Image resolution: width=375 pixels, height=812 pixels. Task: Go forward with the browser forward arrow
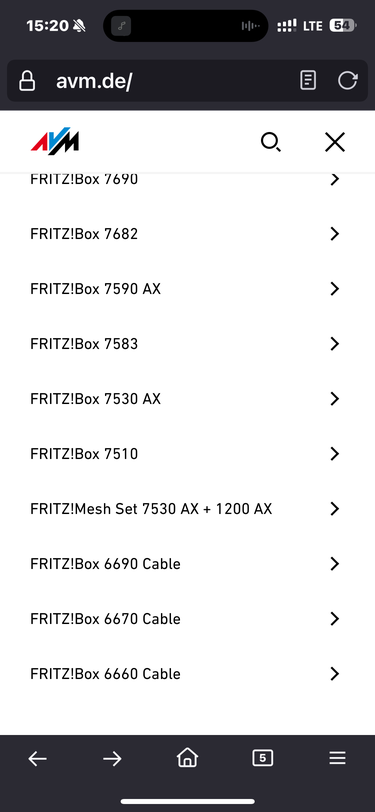coord(112,759)
